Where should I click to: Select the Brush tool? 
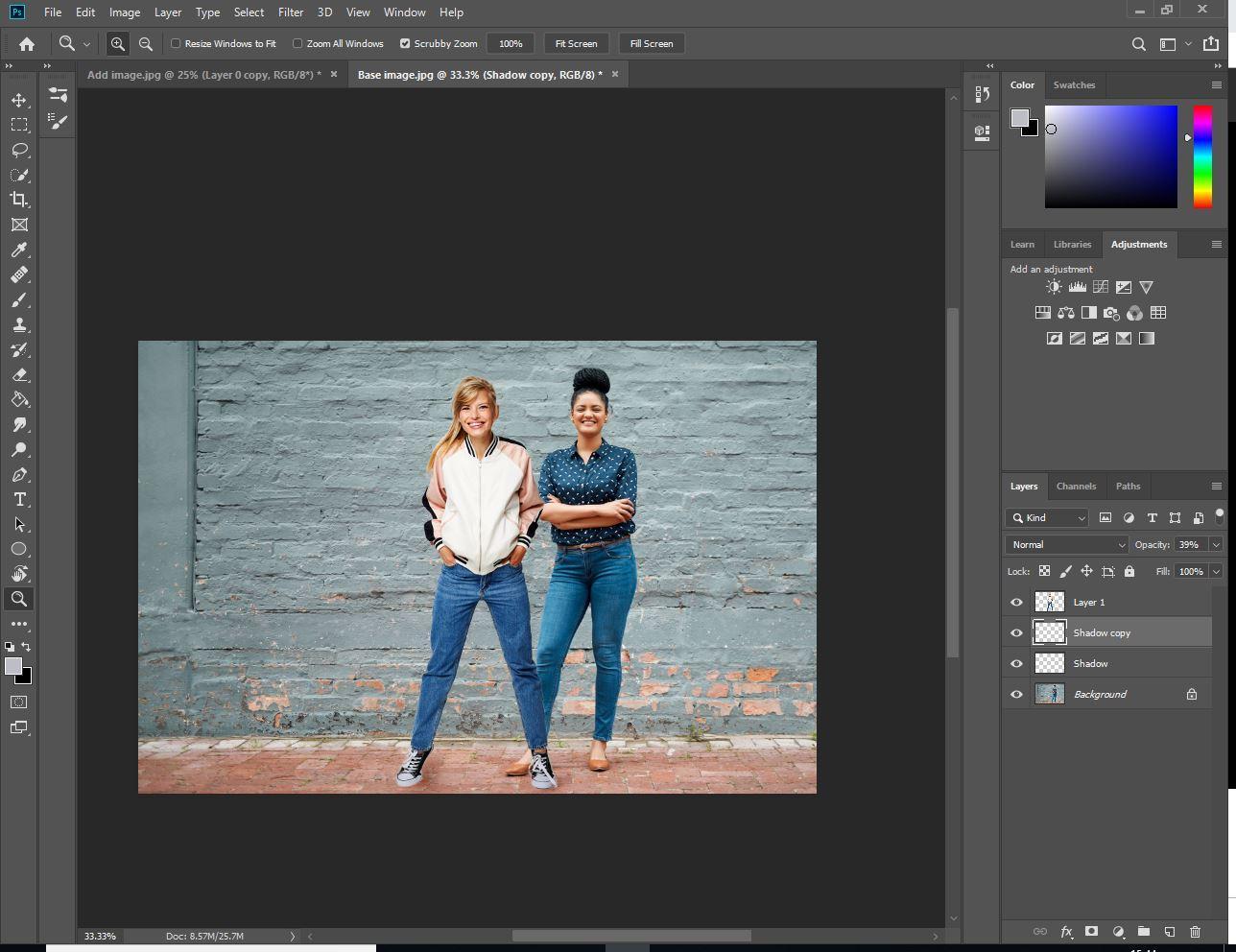19,299
